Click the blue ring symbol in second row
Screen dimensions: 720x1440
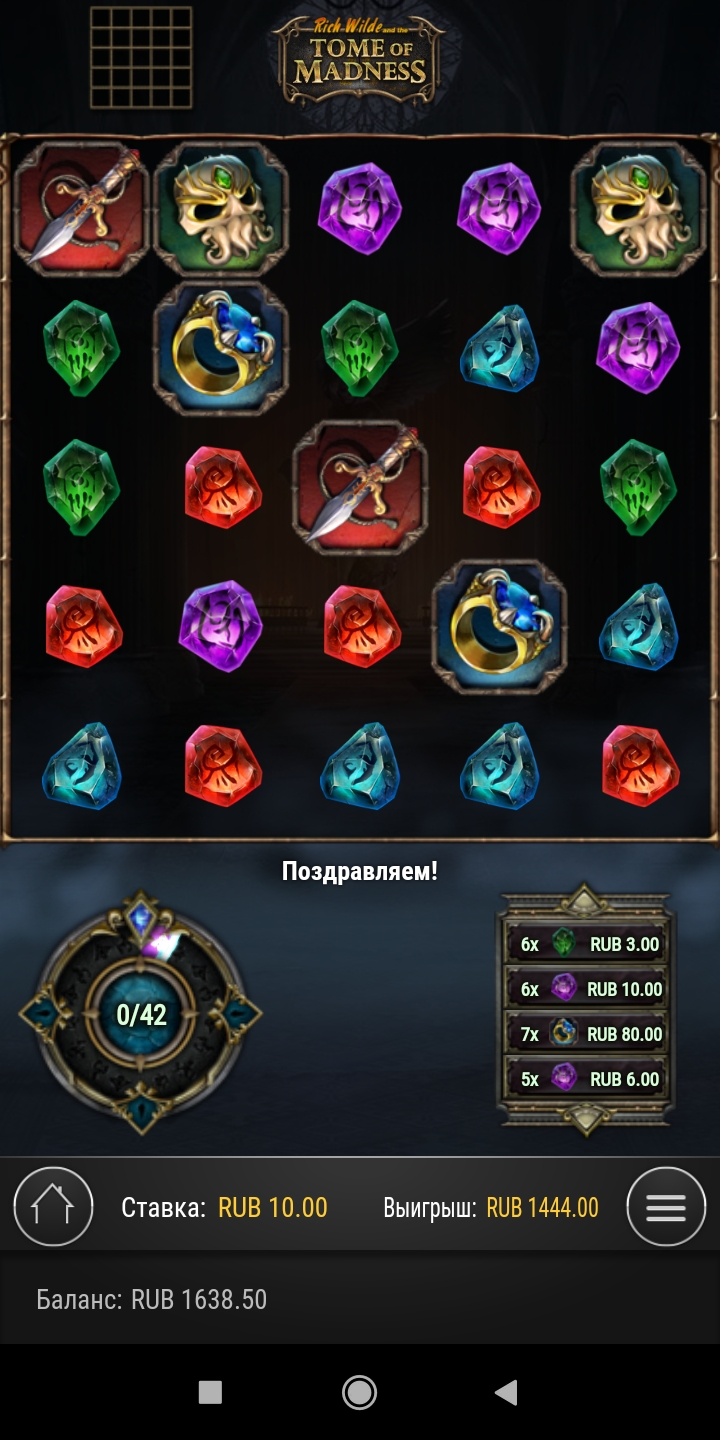click(x=221, y=348)
